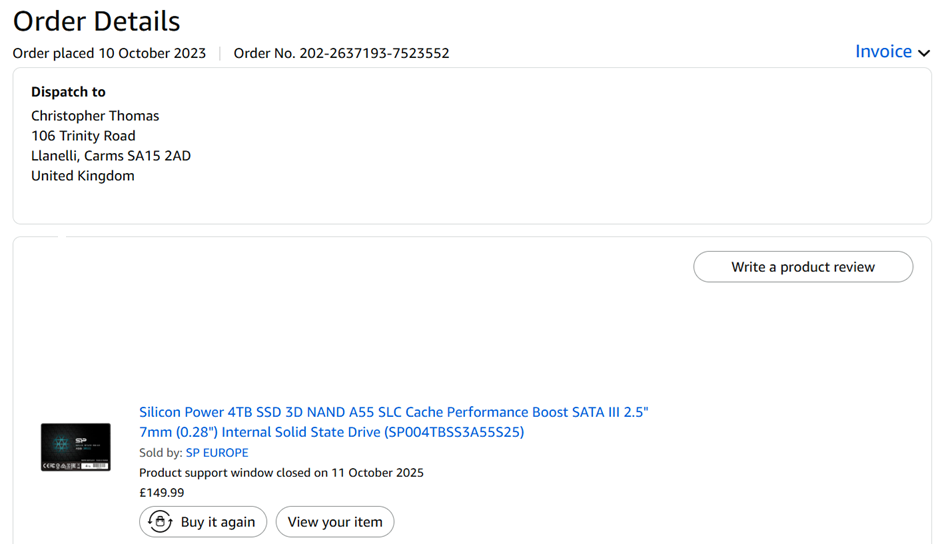Click the £149.99 item price
Screen dimensions: 936x544
161,493
